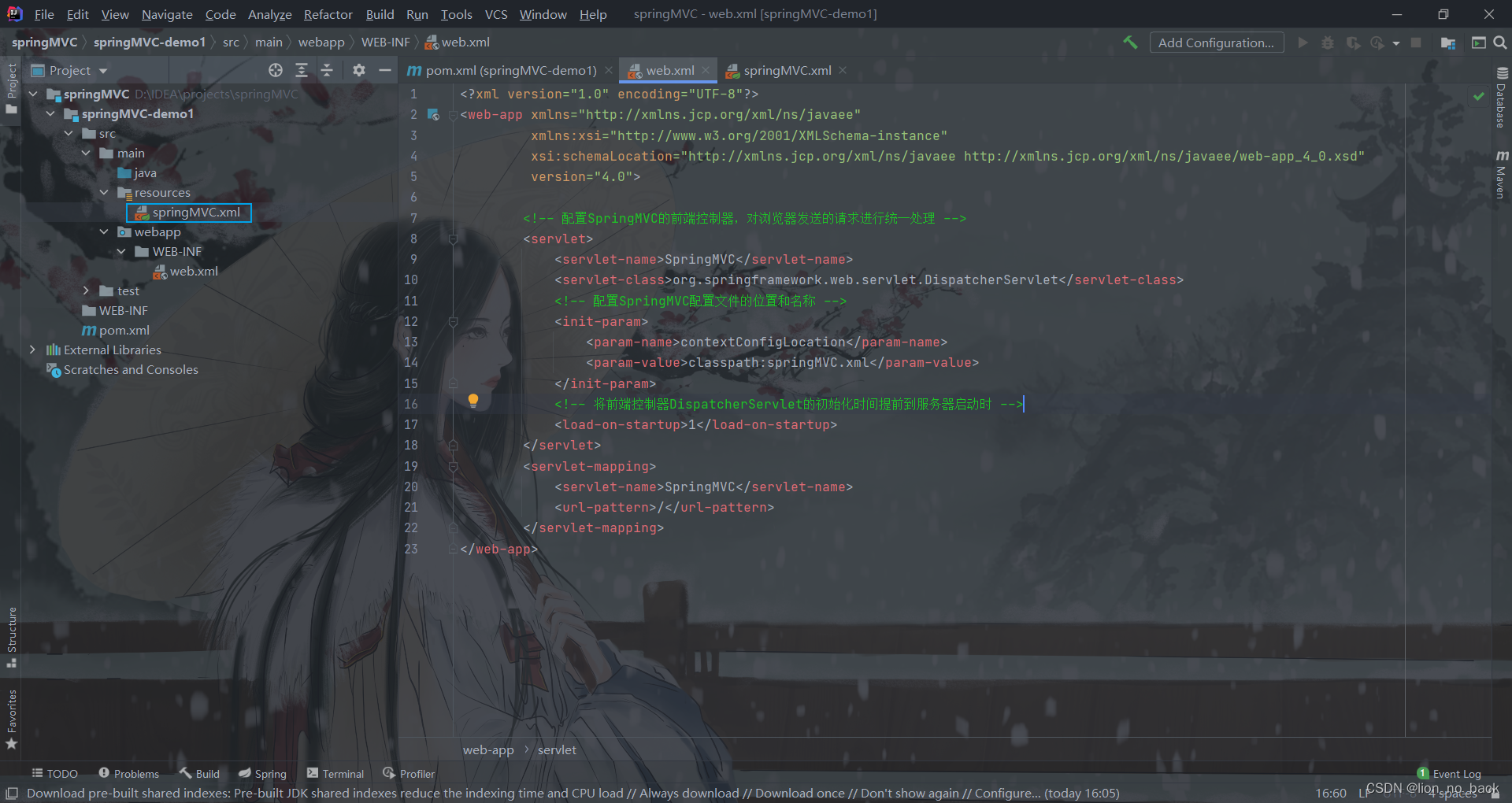
Task: Click the intention light bulb icon
Action: [x=473, y=401]
